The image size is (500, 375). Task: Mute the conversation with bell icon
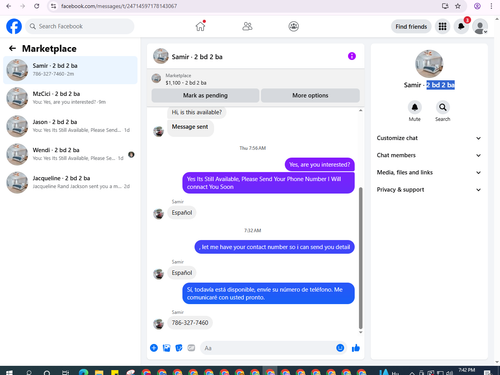(x=415, y=107)
